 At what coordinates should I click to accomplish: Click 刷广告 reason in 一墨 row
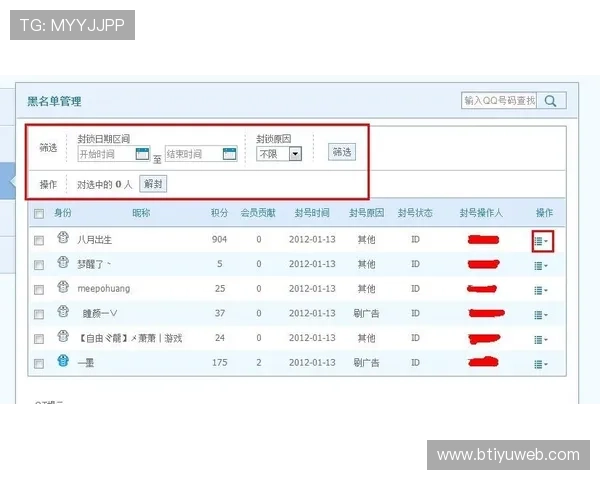(x=366, y=362)
